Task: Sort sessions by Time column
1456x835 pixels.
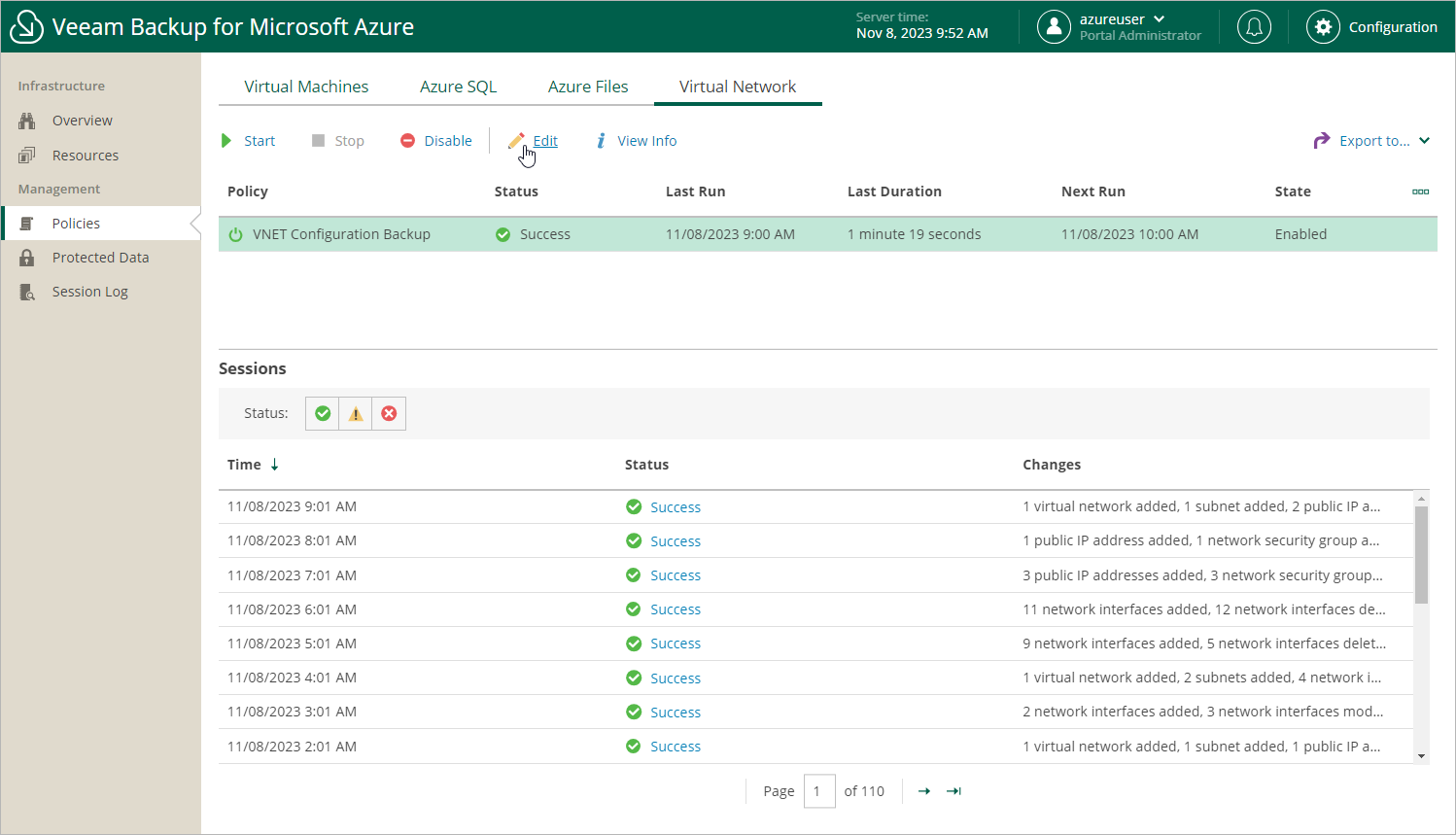Action: pos(244,465)
